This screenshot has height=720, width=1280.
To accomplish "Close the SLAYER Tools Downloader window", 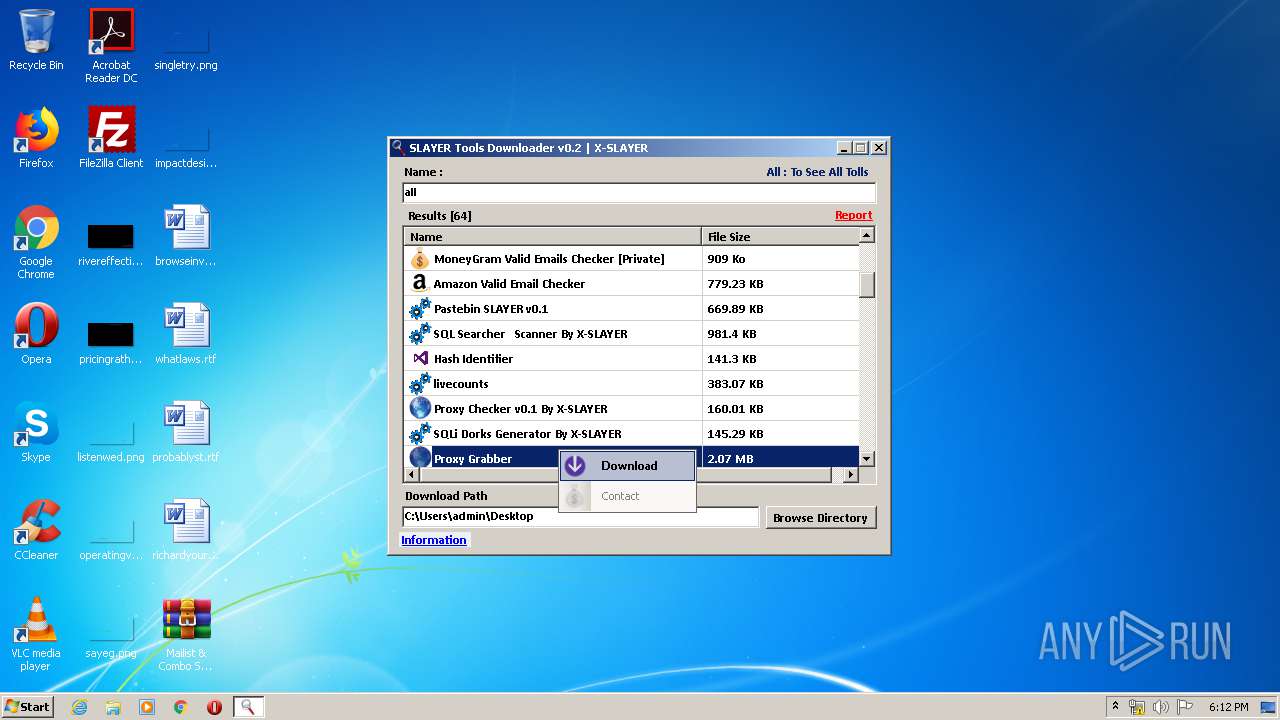I will (879, 148).
